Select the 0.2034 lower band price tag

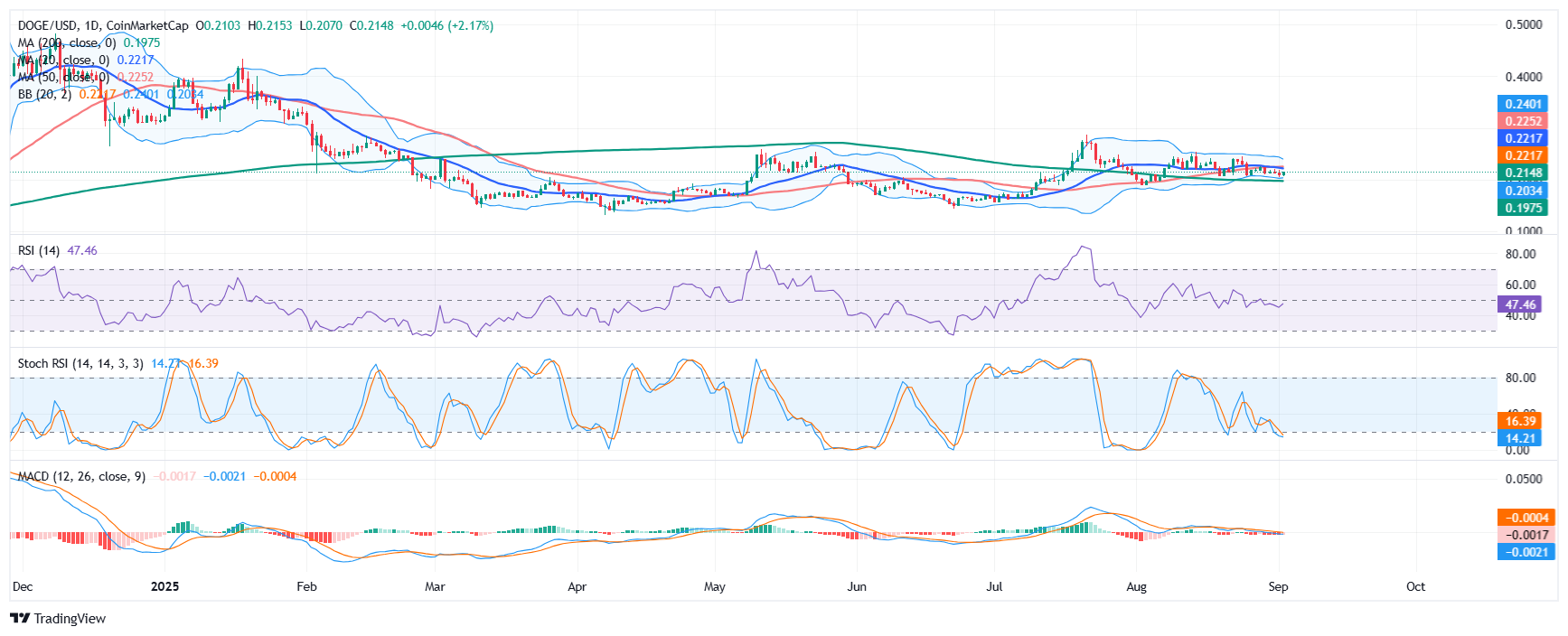tap(1523, 191)
